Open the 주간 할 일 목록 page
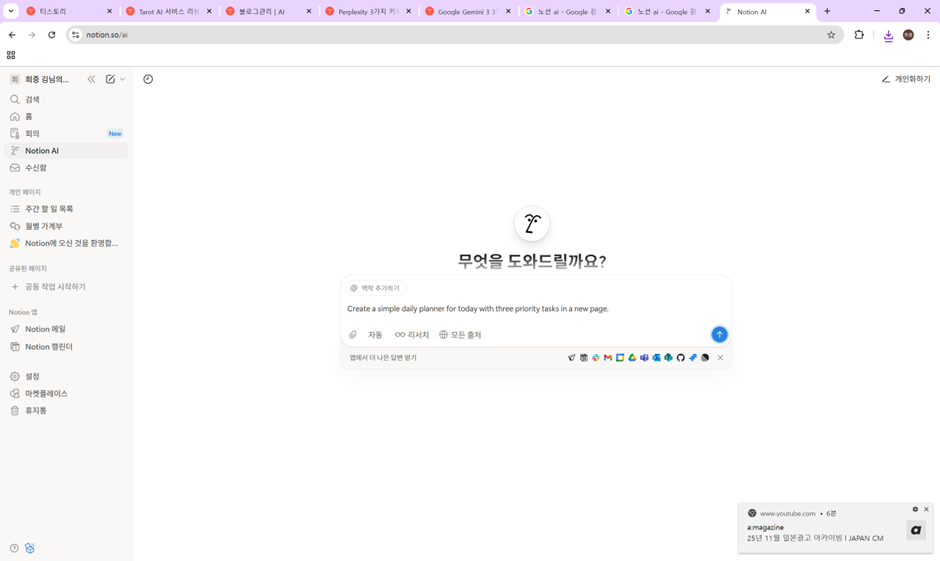The width and height of the screenshot is (940, 561). click(66, 209)
